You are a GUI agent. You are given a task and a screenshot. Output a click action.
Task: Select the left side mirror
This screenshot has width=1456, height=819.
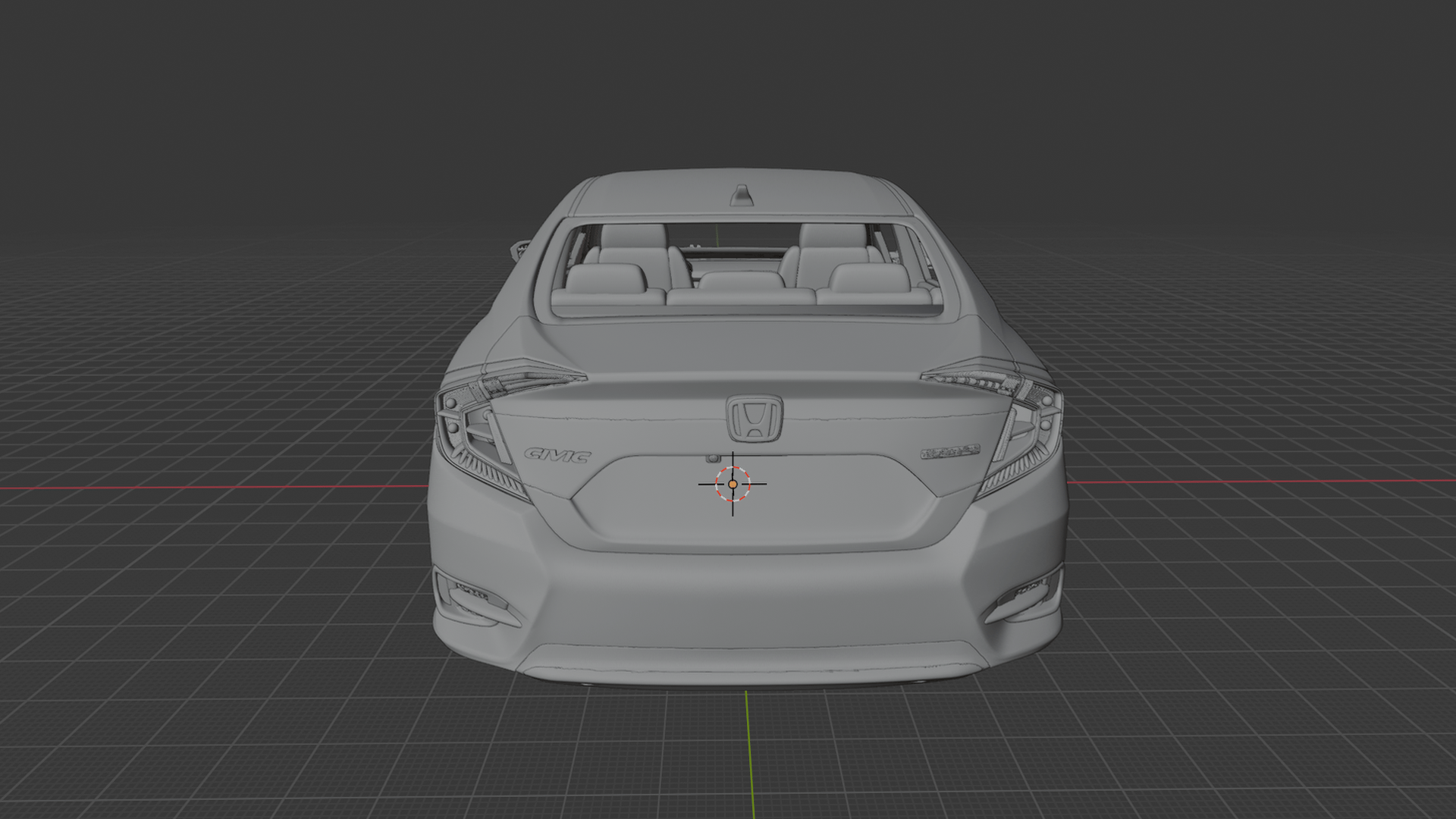521,250
